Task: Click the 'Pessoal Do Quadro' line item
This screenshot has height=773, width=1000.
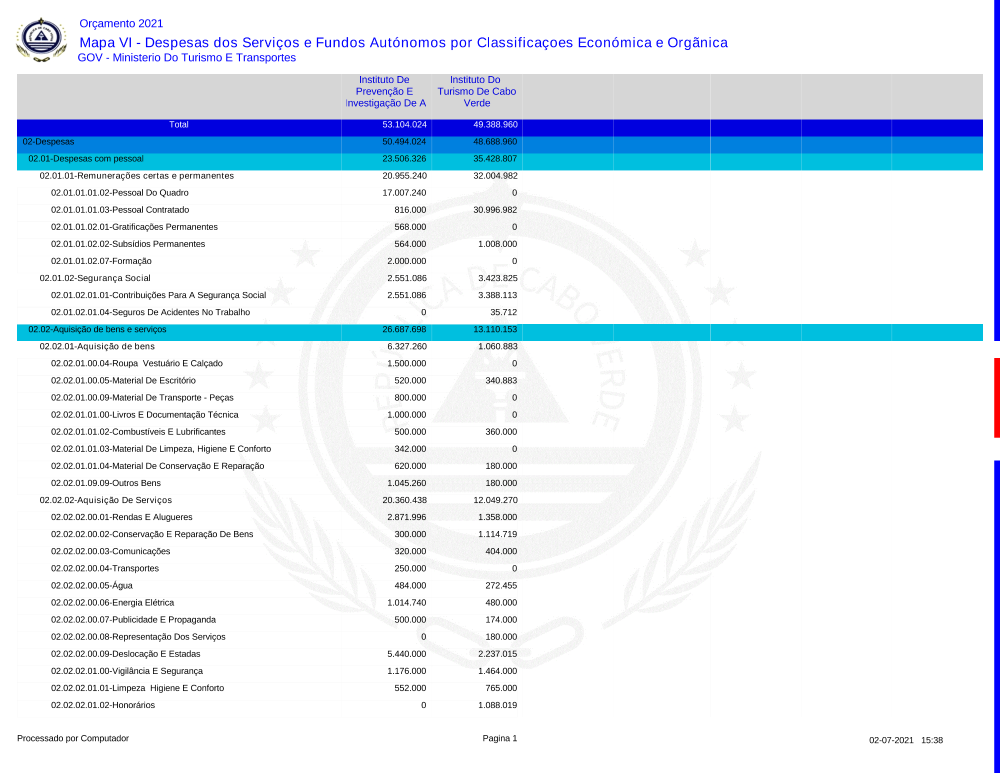Action: pos(119,193)
